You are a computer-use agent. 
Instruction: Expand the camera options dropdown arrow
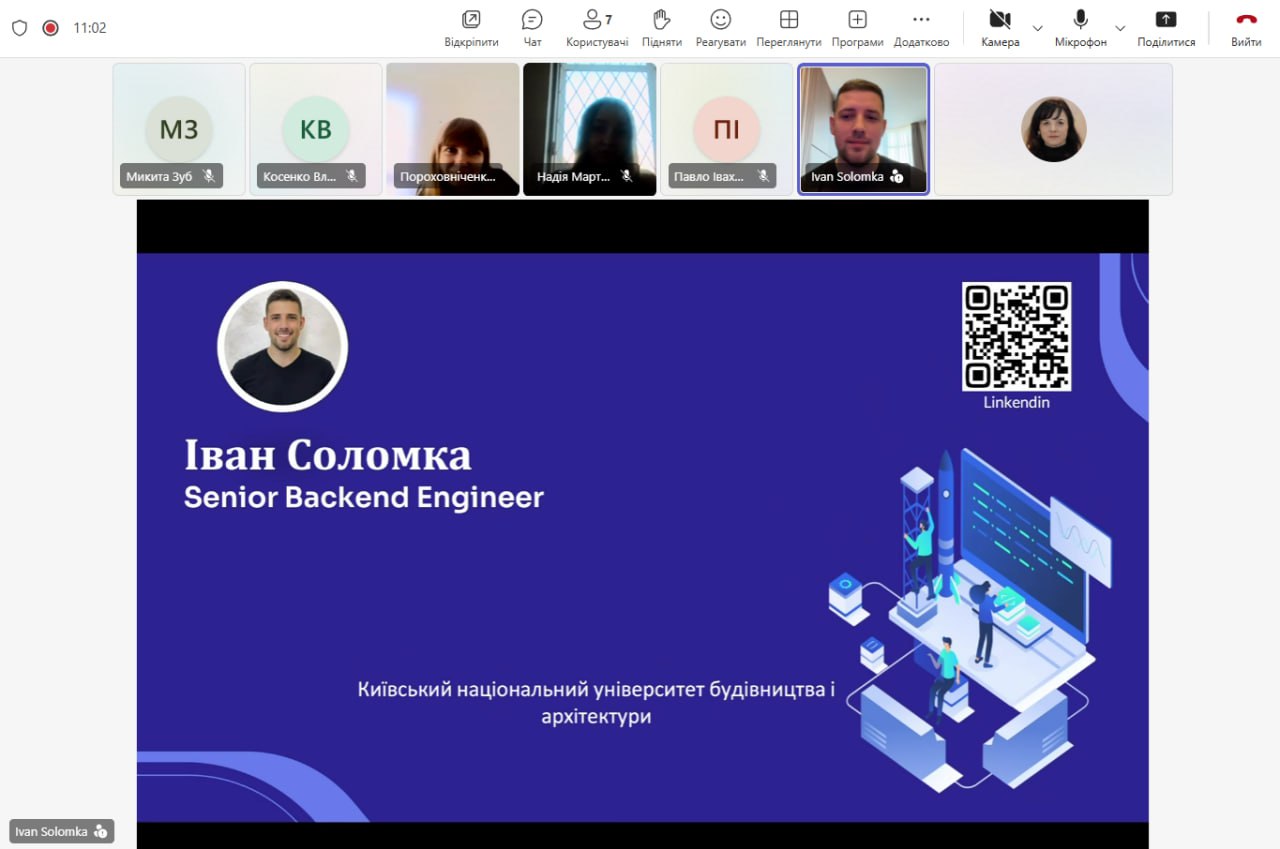(1037, 28)
